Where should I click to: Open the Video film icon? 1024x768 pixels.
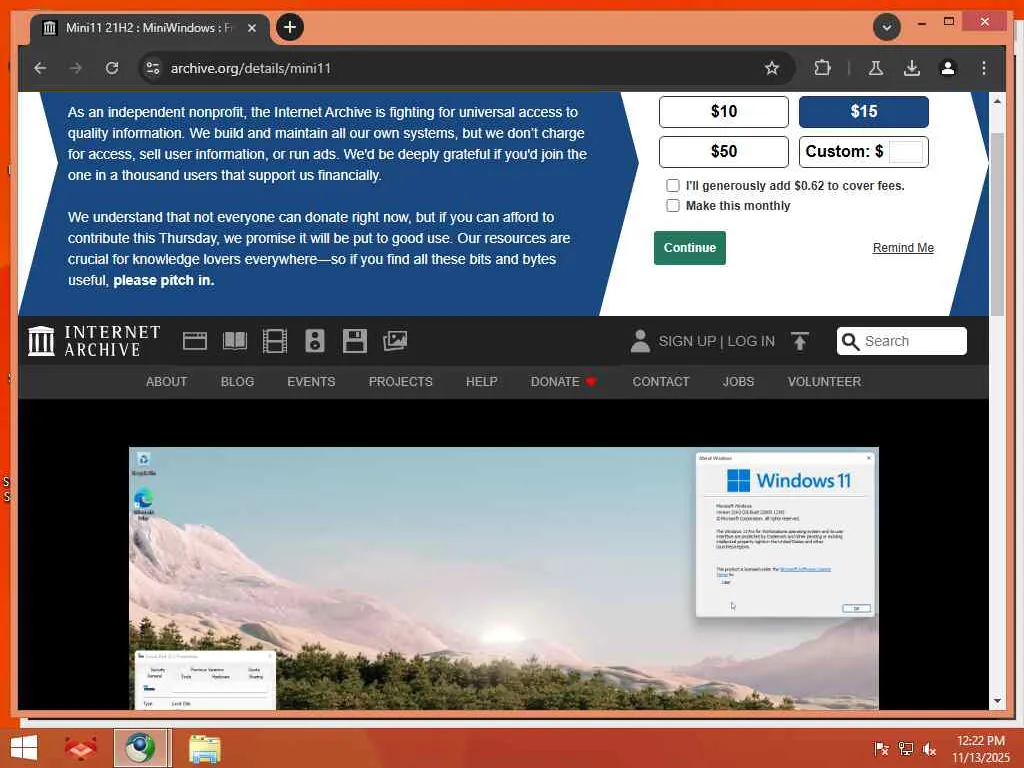click(275, 341)
